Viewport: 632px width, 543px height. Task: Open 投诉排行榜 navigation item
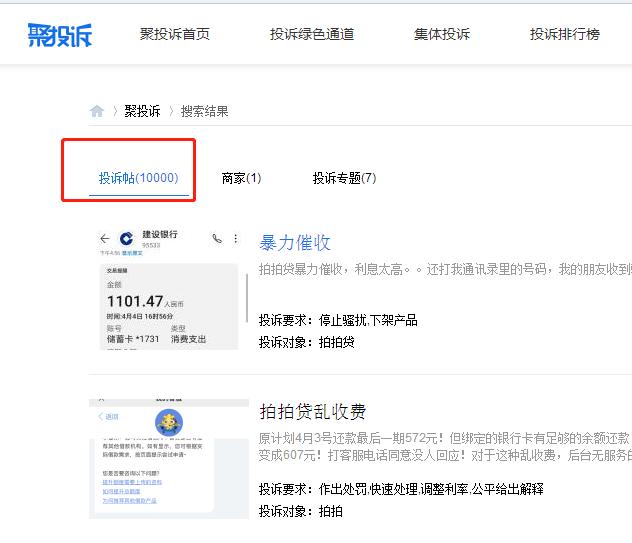click(x=565, y=34)
